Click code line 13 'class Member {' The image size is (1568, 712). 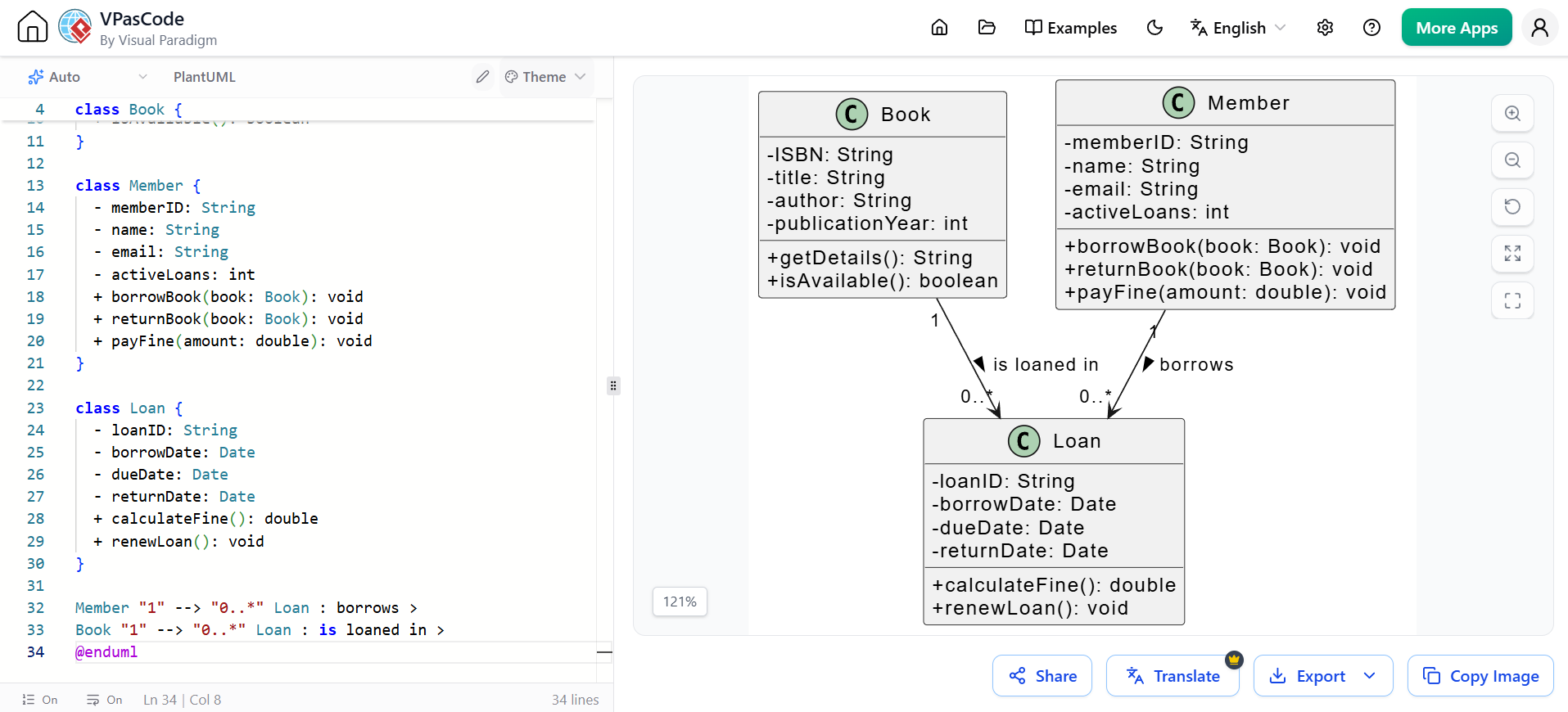(138, 186)
